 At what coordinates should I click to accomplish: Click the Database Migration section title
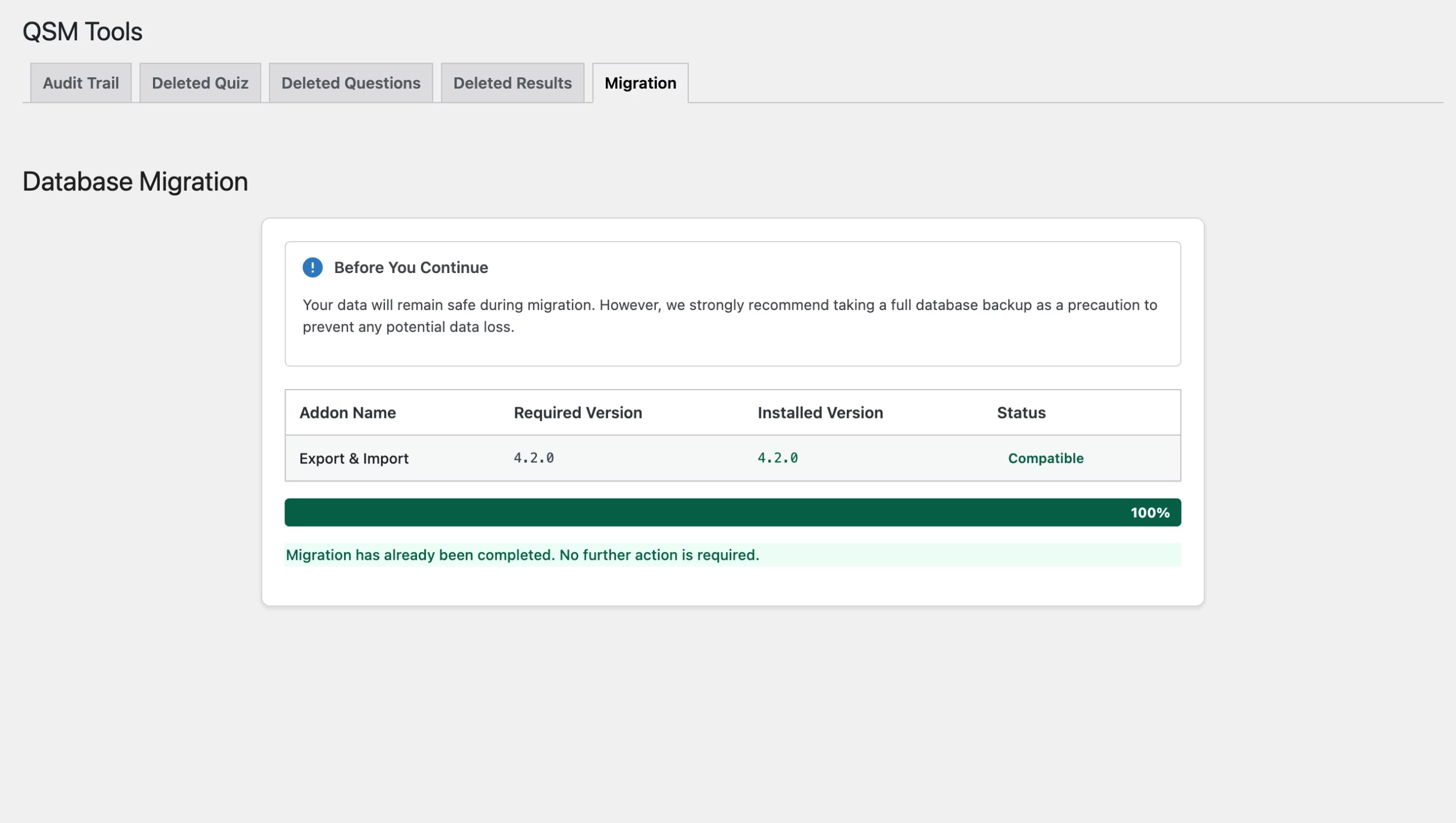[x=135, y=181]
